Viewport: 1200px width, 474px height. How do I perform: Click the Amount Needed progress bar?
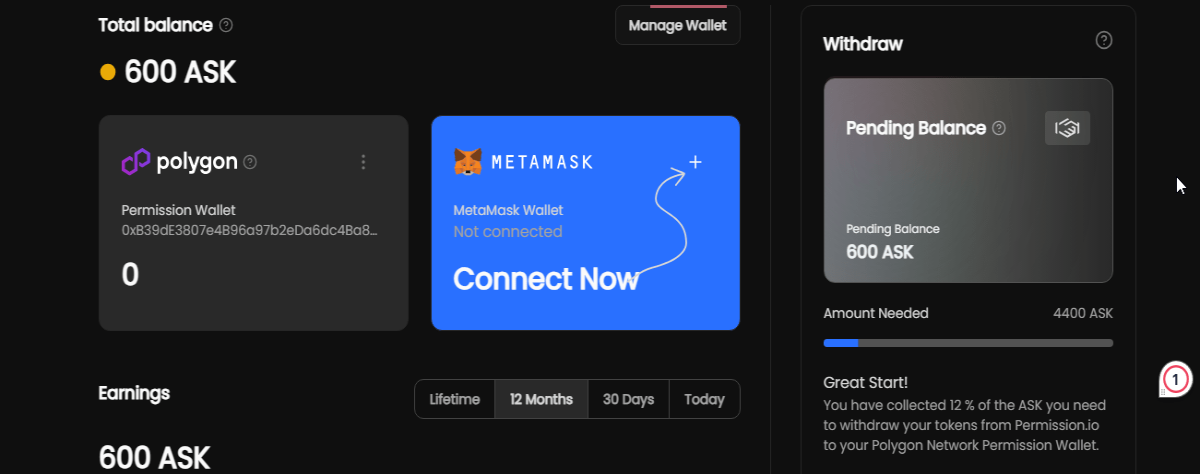tap(968, 343)
